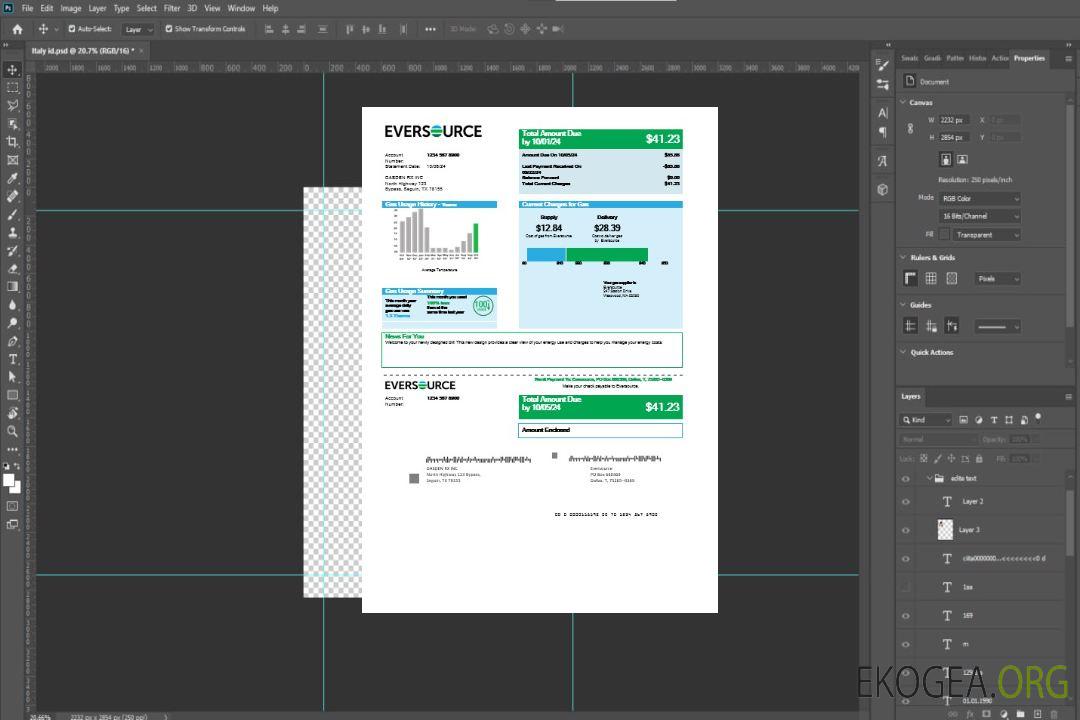Viewport: 1080px width, 720px height.
Task: Click the canvas Fill color swatch
Action: coord(944,234)
